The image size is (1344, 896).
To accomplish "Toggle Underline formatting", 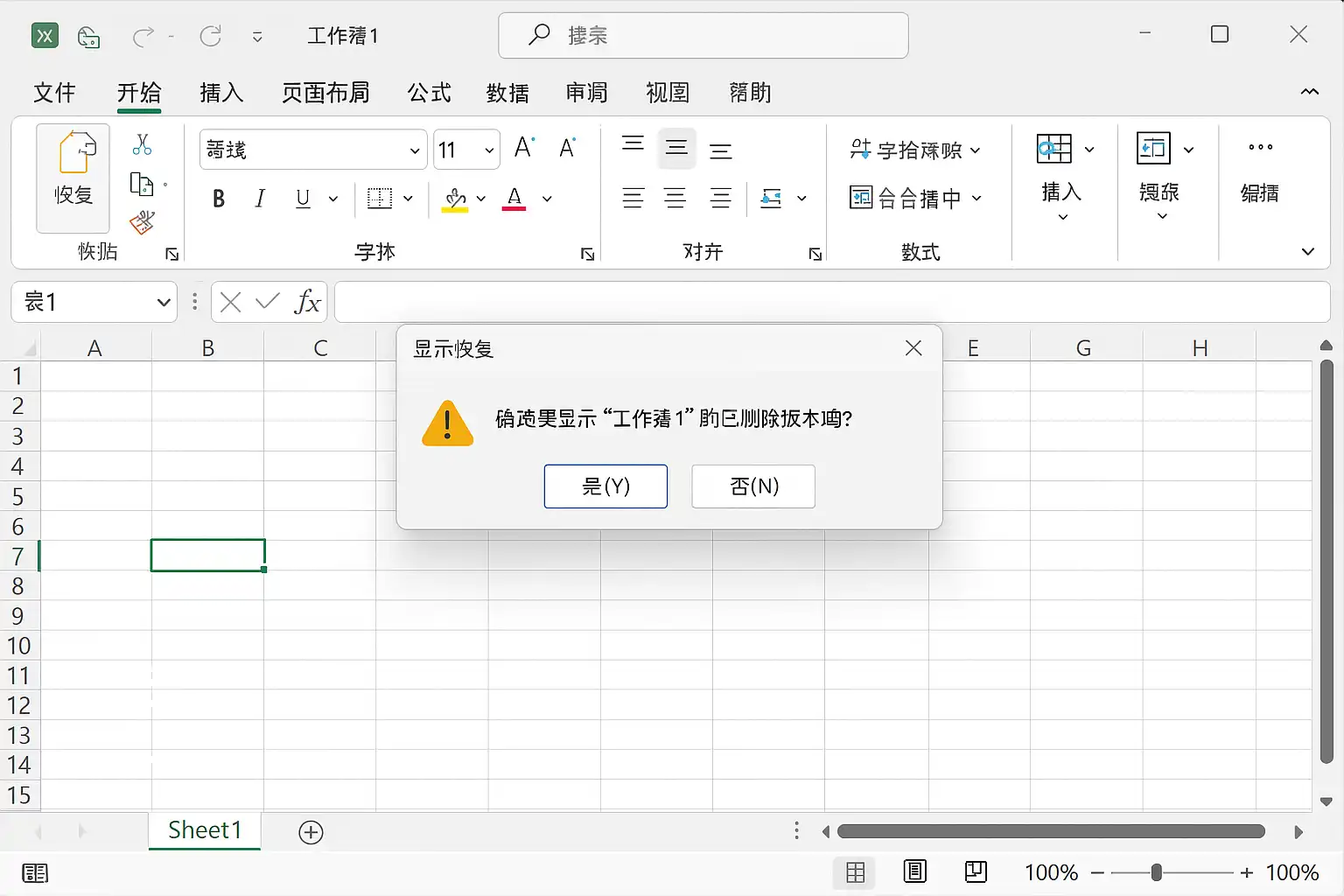I will point(303,199).
